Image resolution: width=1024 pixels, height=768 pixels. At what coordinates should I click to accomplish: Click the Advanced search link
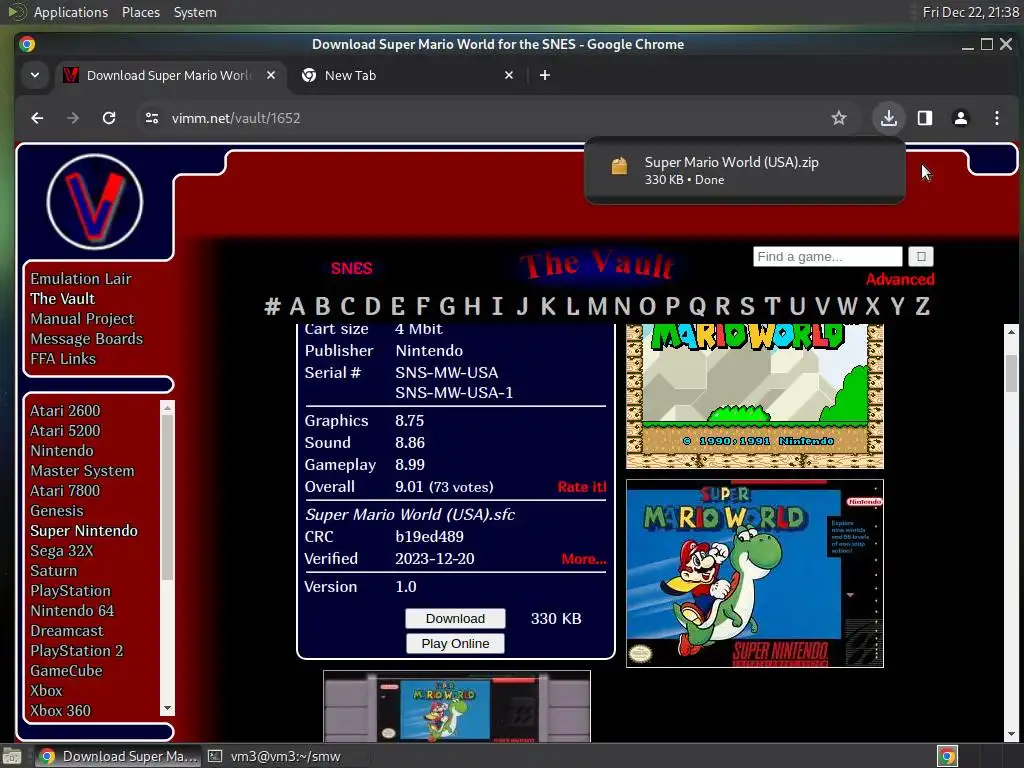coord(900,280)
